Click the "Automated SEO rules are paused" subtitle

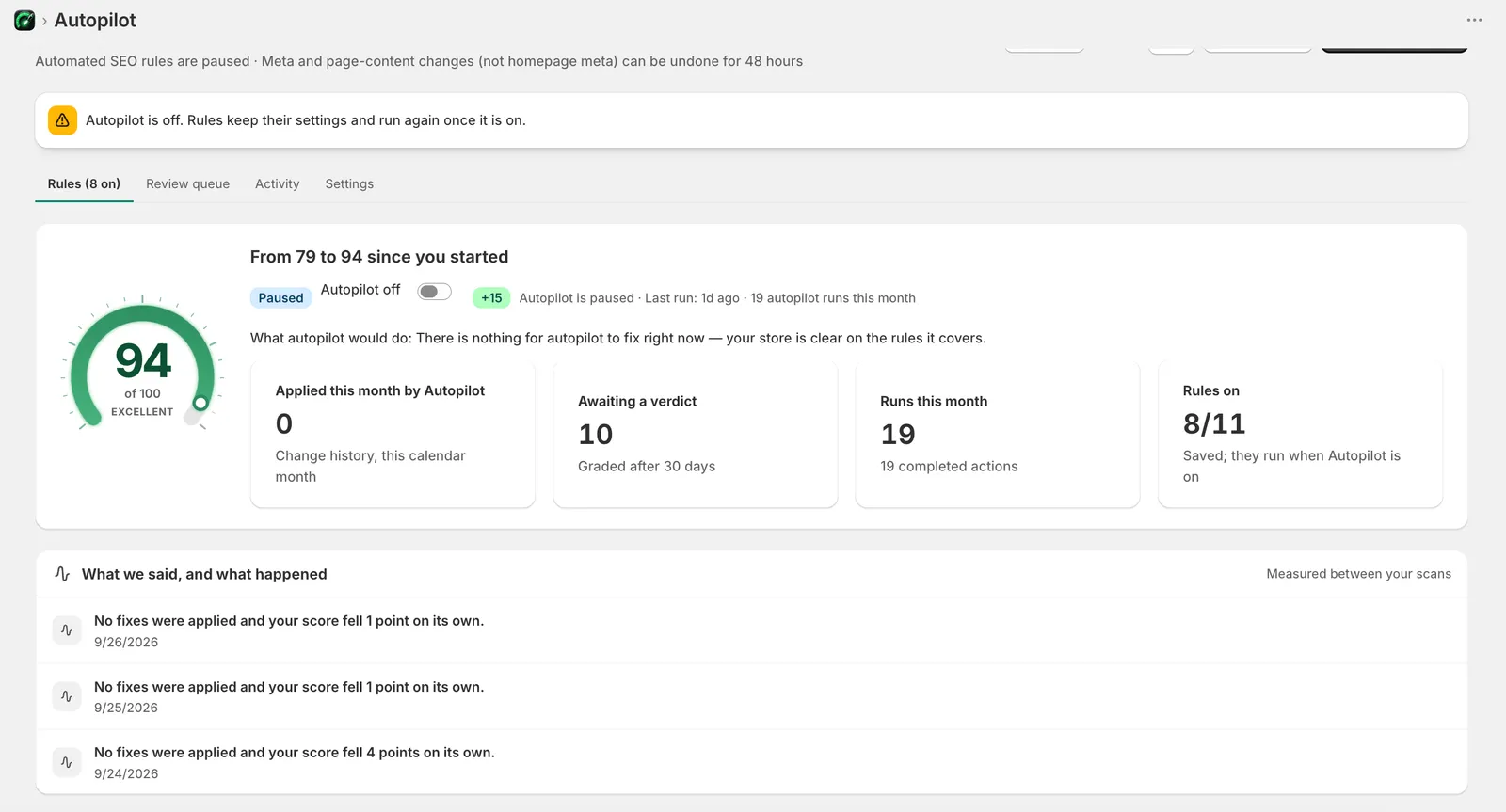[419, 61]
